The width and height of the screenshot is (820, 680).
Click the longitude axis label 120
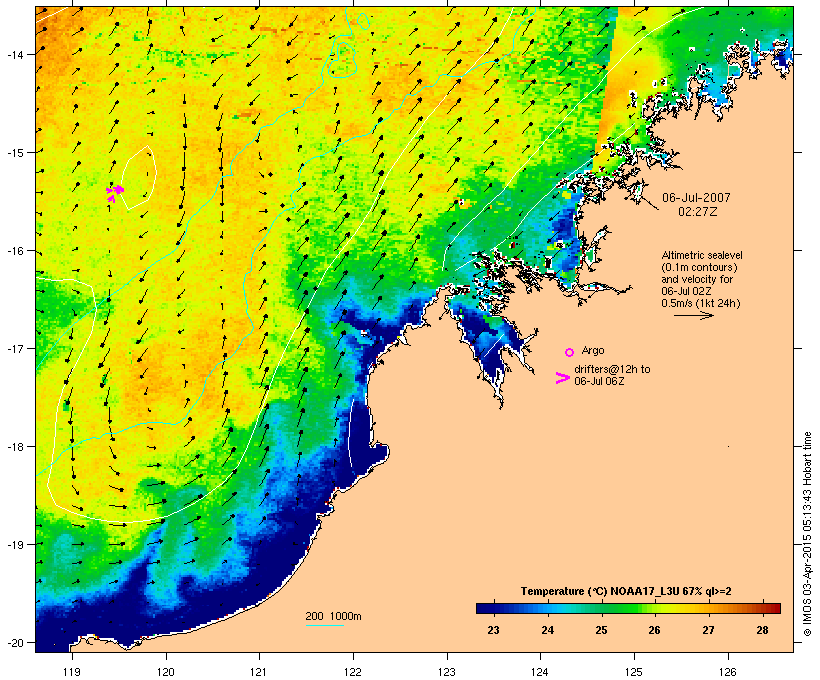[166, 672]
